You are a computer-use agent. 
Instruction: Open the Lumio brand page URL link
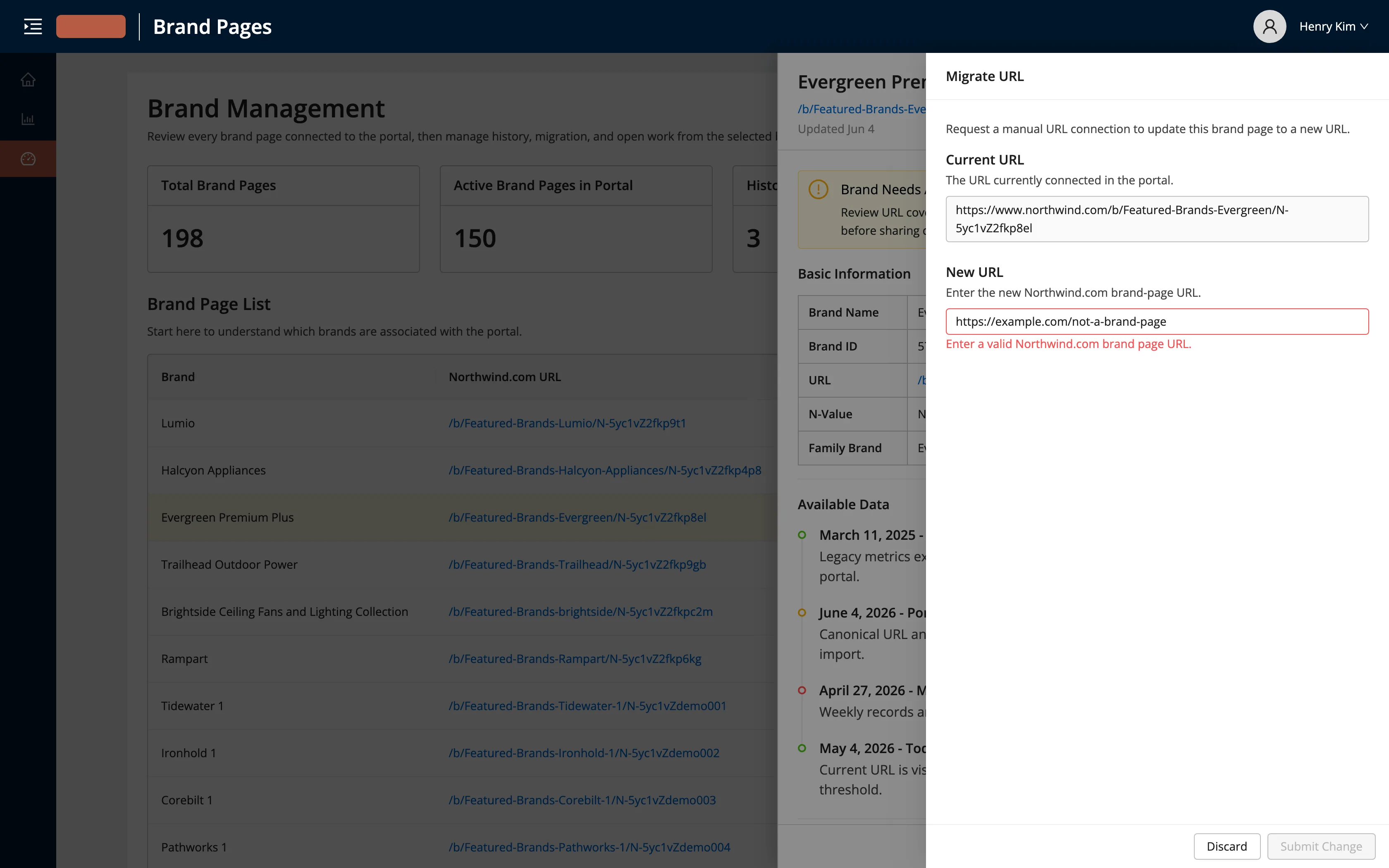pyautogui.click(x=567, y=423)
